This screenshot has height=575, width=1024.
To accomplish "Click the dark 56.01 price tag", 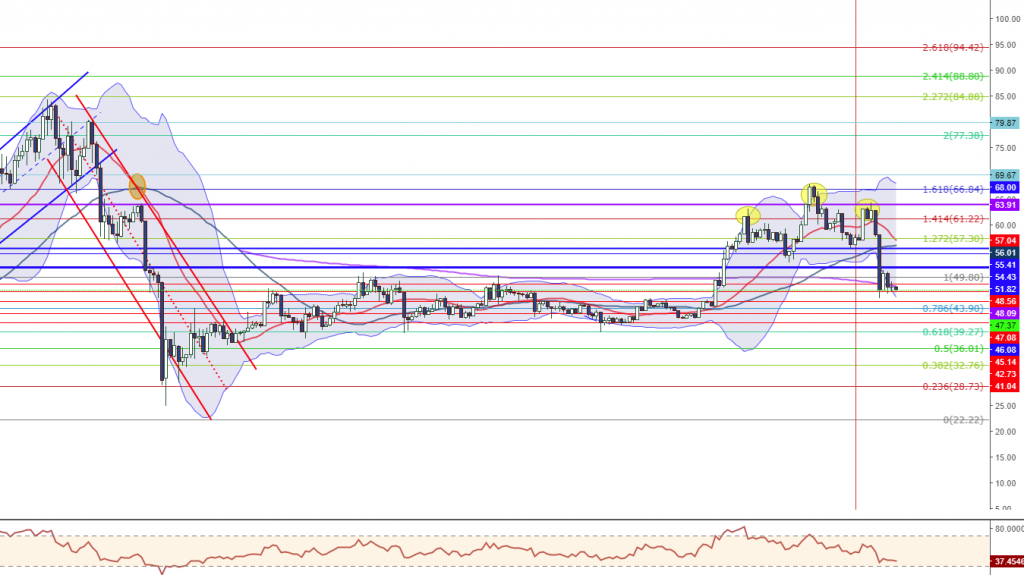I will [1005, 253].
